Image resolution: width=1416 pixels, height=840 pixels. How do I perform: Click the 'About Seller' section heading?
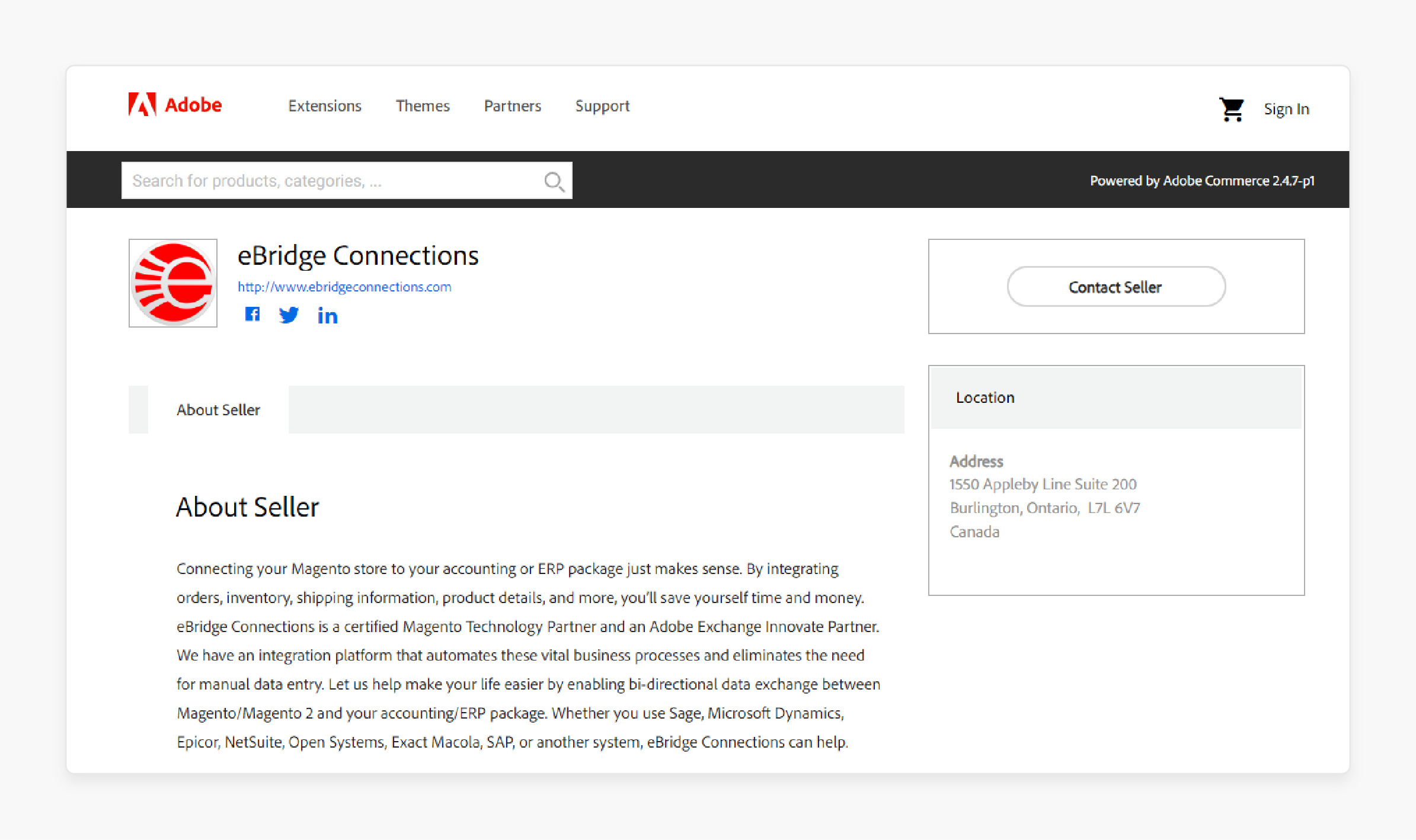[x=248, y=507]
